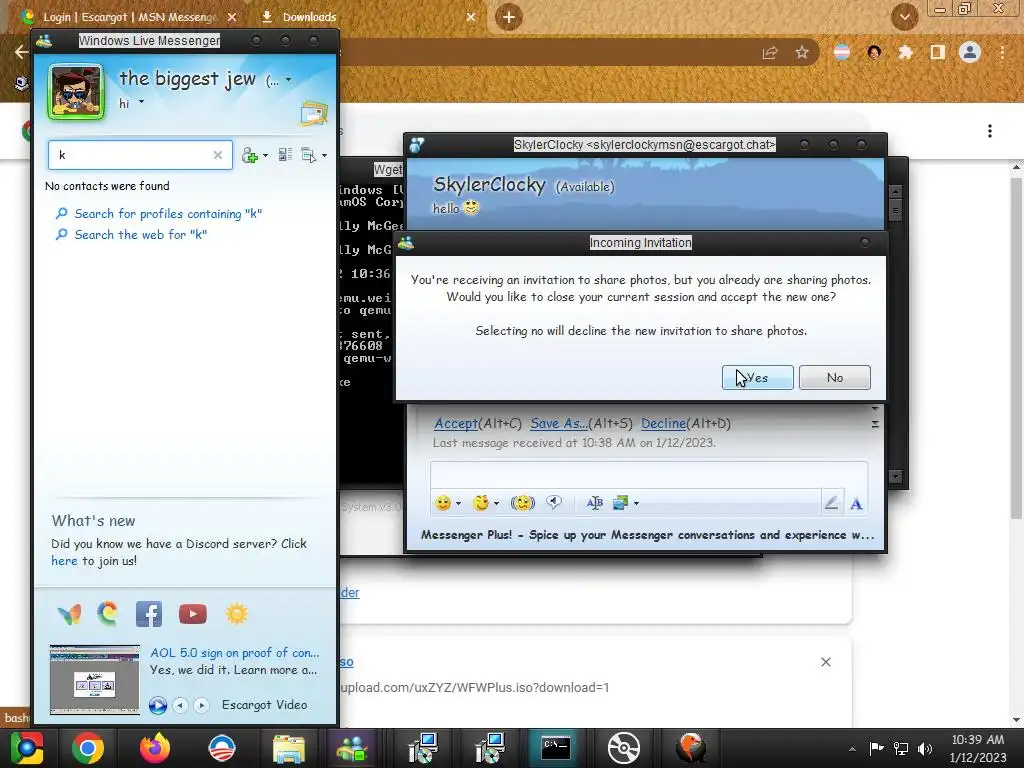Switch to the Downloads browser tab
The width and height of the screenshot is (1024, 768).
pyautogui.click(x=309, y=17)
